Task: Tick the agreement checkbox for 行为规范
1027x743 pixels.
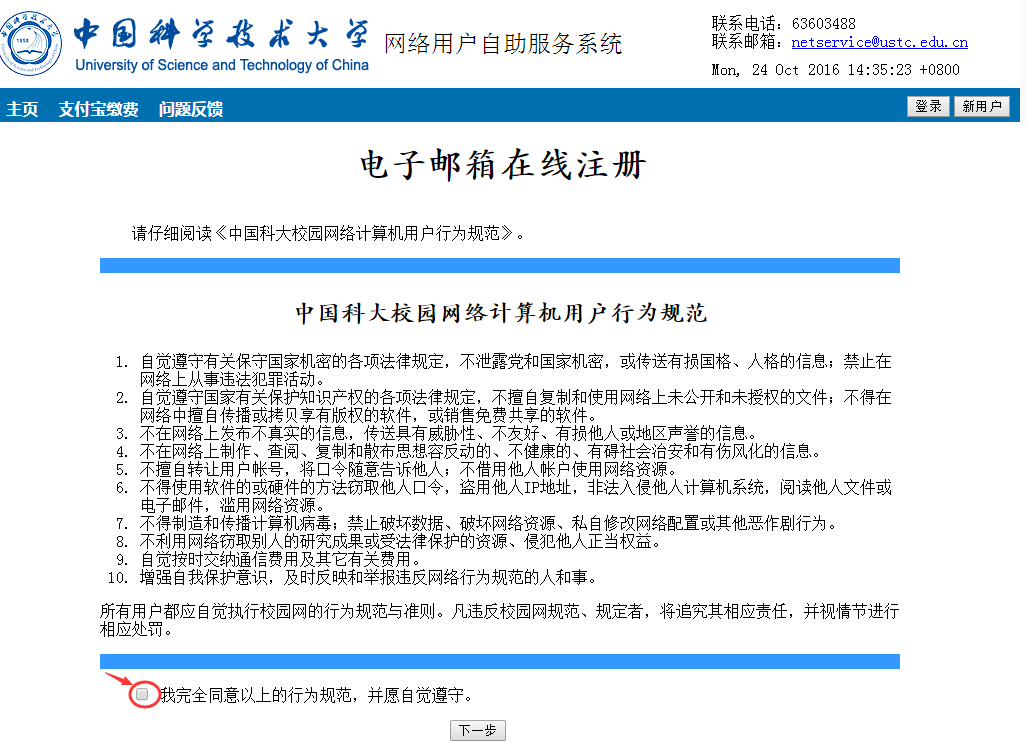Action: pyautogui.click(x=143, y=694)
